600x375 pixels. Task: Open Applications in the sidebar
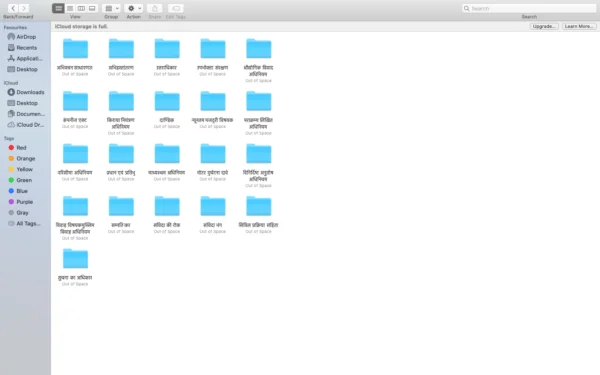pos(25,59)
